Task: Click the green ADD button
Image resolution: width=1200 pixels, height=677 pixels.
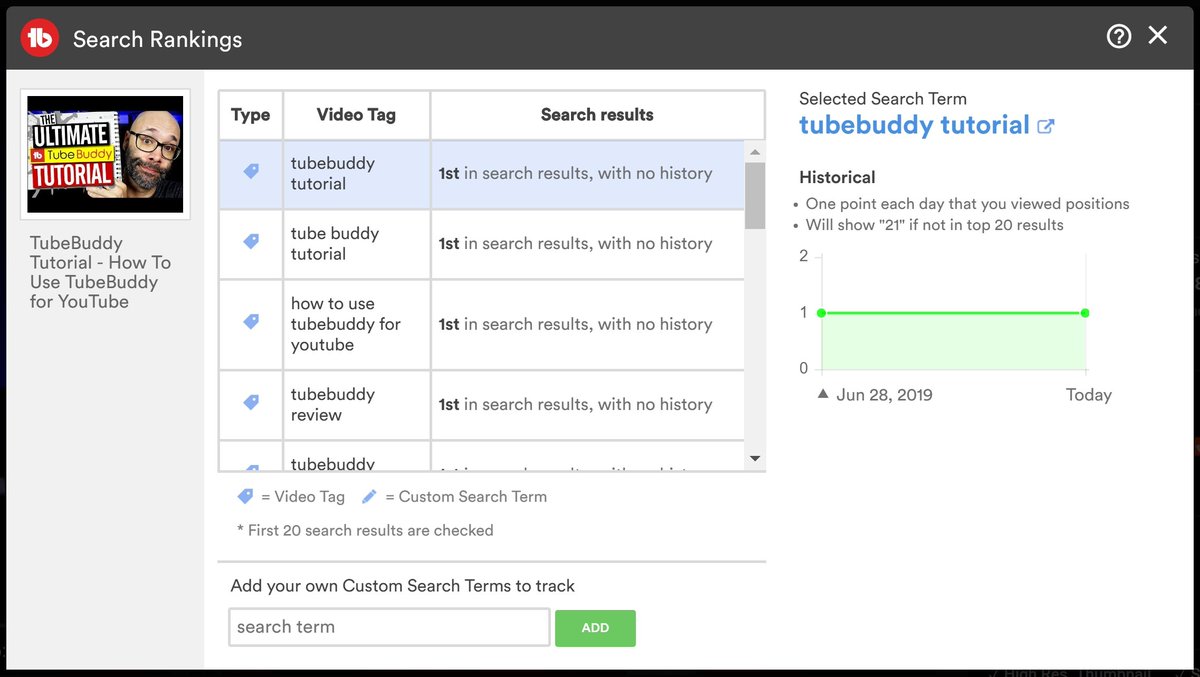Action: 595,628
